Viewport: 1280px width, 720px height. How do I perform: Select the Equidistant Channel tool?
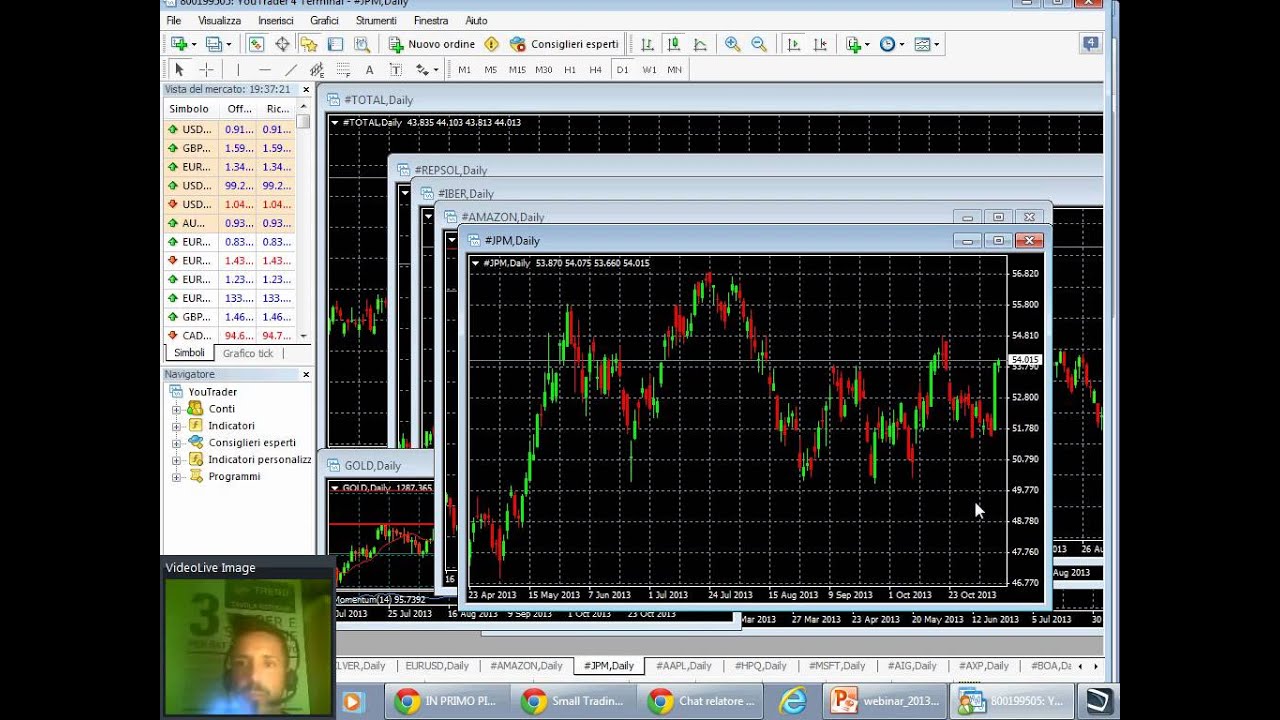coord(317,70)
